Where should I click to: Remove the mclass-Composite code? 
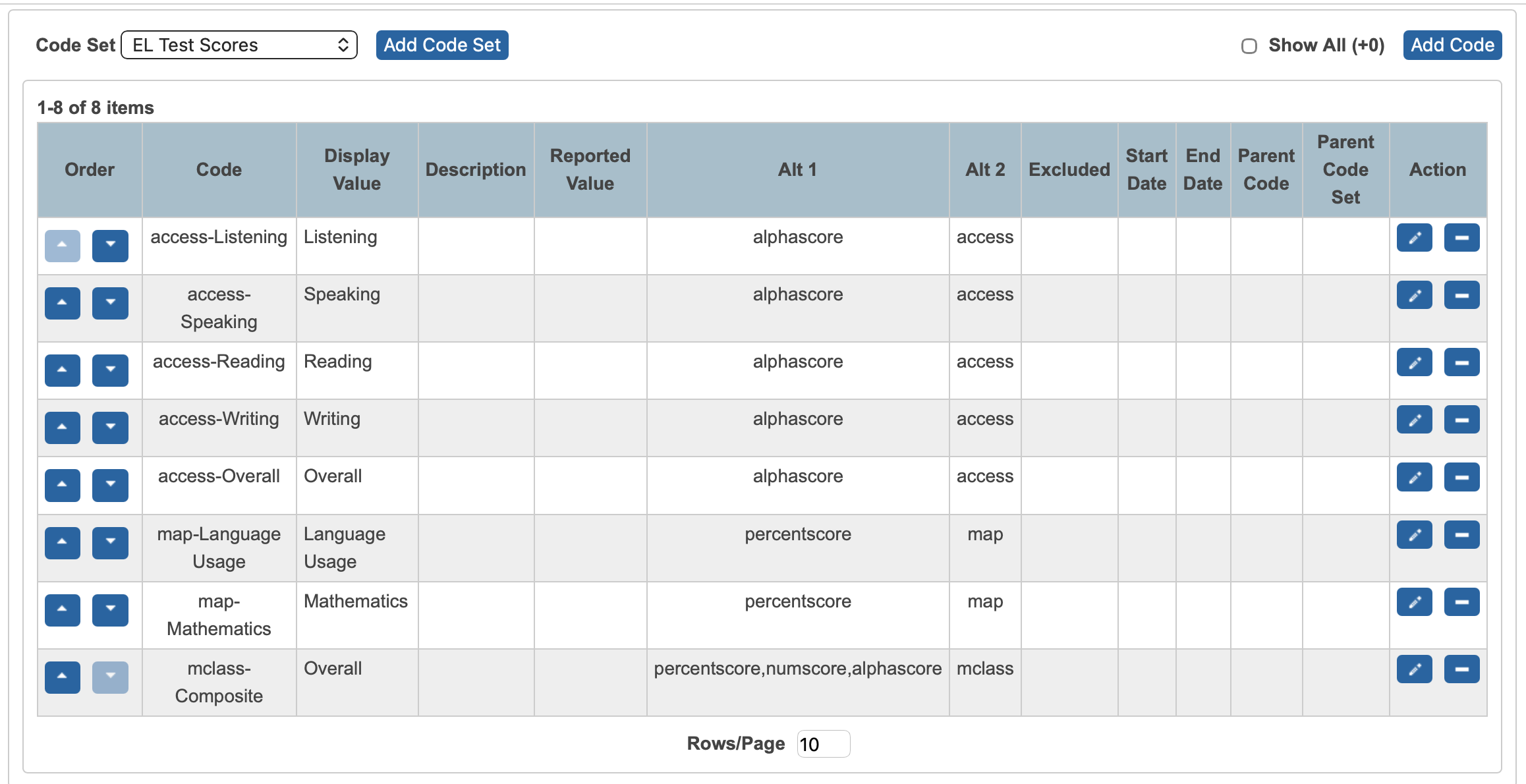tap(1461, 669)
